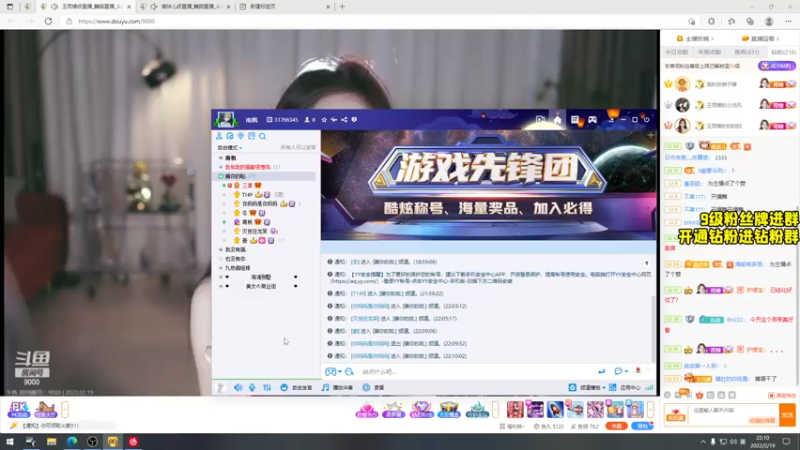The image size is (800, 450).
Task: Expand the 九劫曲唱排 channel
Action: 221,268
